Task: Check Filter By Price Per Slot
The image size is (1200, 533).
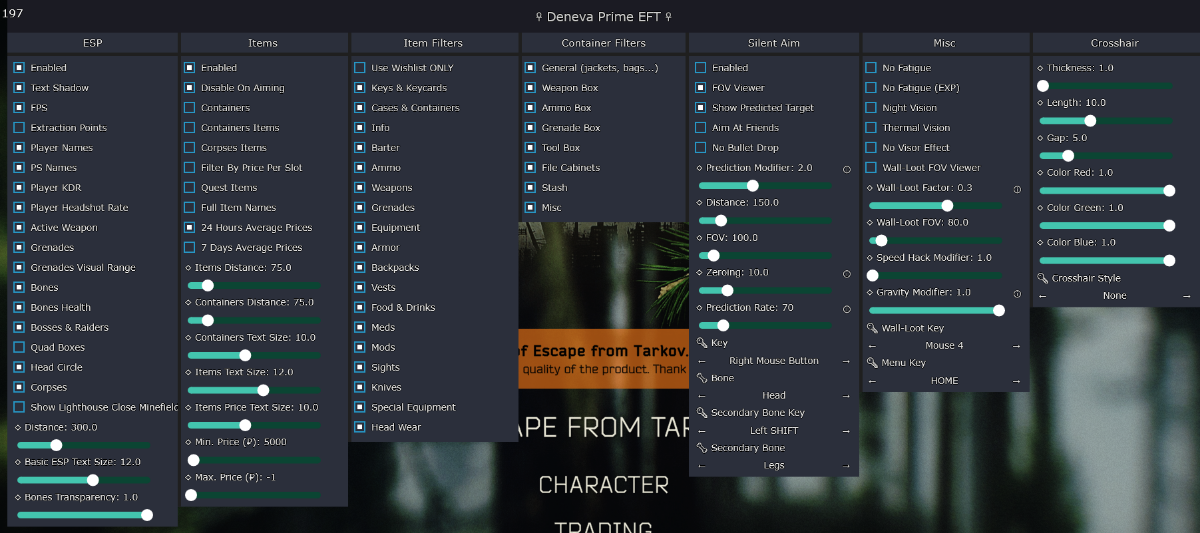Action: [x=190, y=168]
